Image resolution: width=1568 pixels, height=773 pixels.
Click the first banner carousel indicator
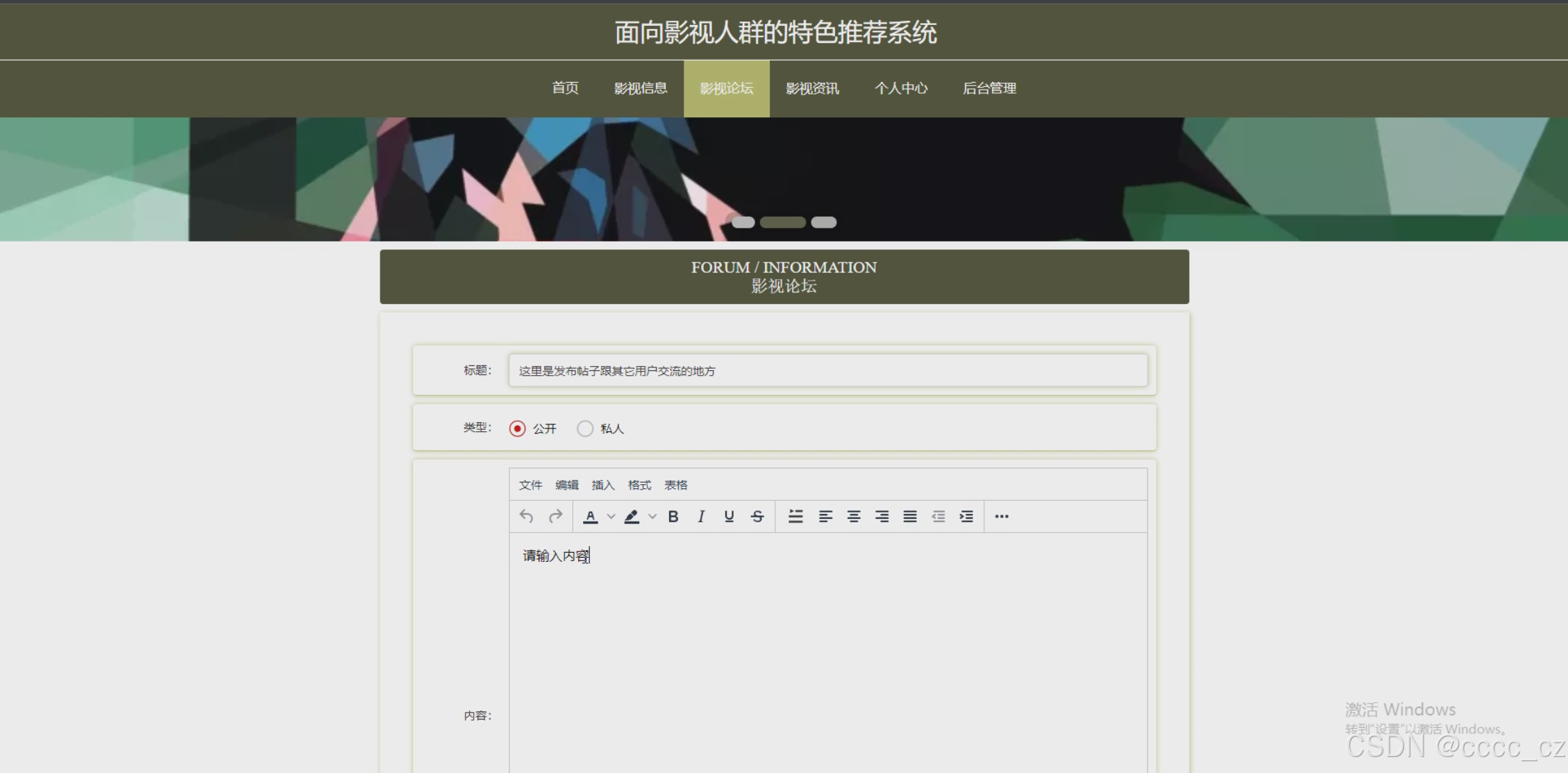(743, 222)
